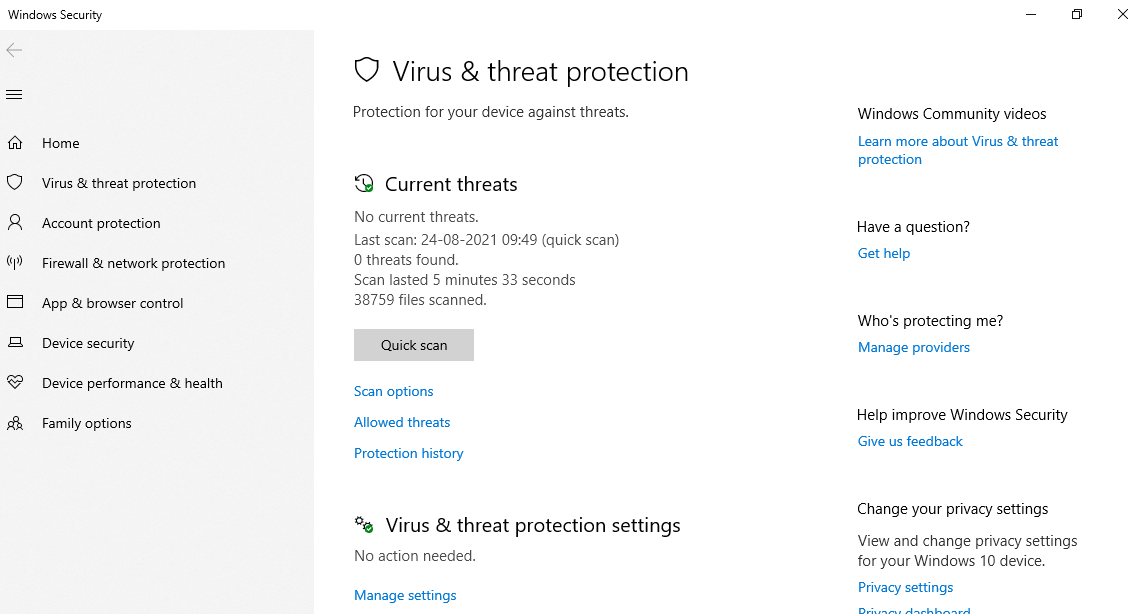This screenshot has height=614, width=1145.
Task: Click the Device security laptop icon
Action: (x=15, y=343)
